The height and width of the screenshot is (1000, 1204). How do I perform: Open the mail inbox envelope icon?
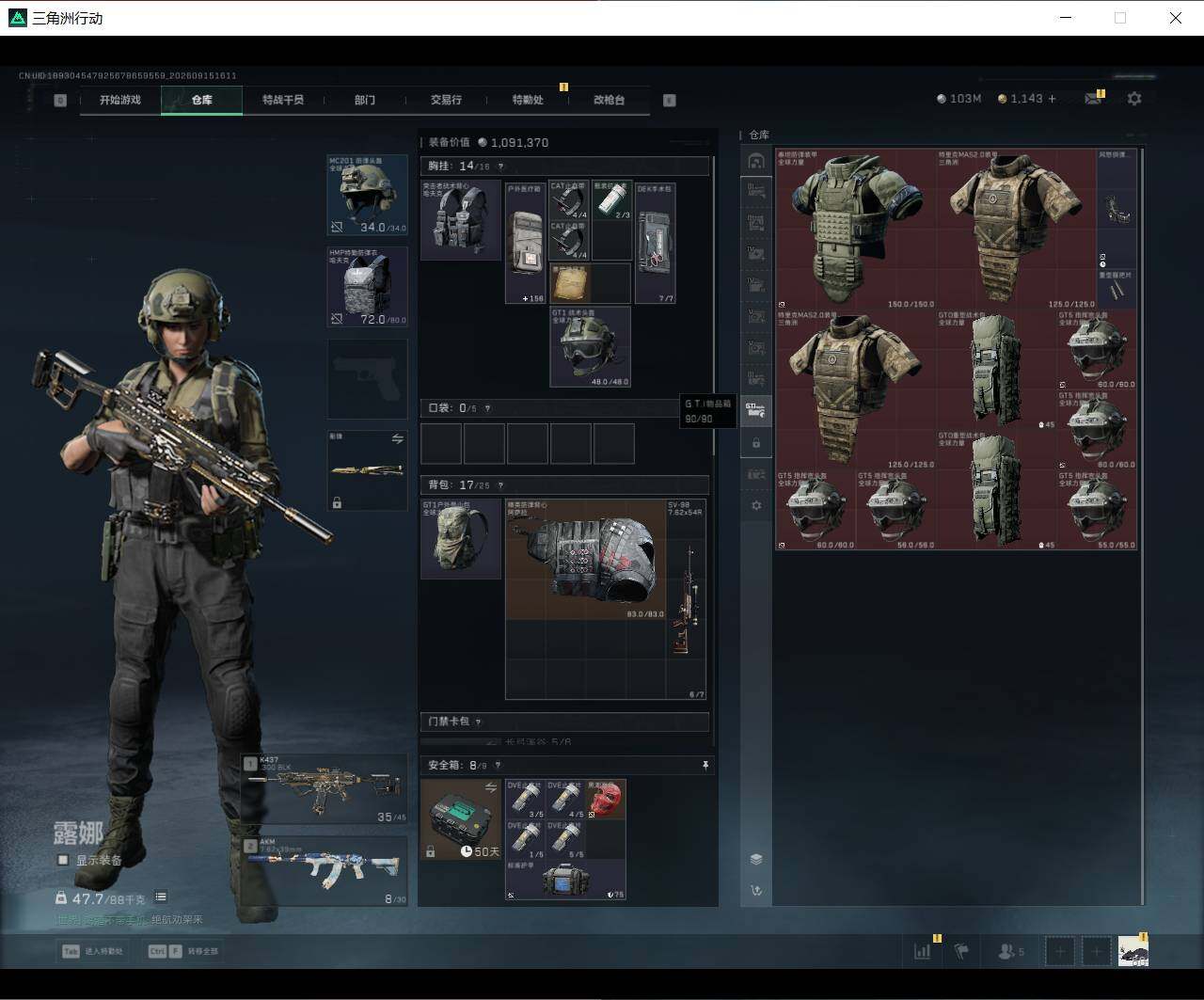pyautogui.click(x=1093, y=98)
